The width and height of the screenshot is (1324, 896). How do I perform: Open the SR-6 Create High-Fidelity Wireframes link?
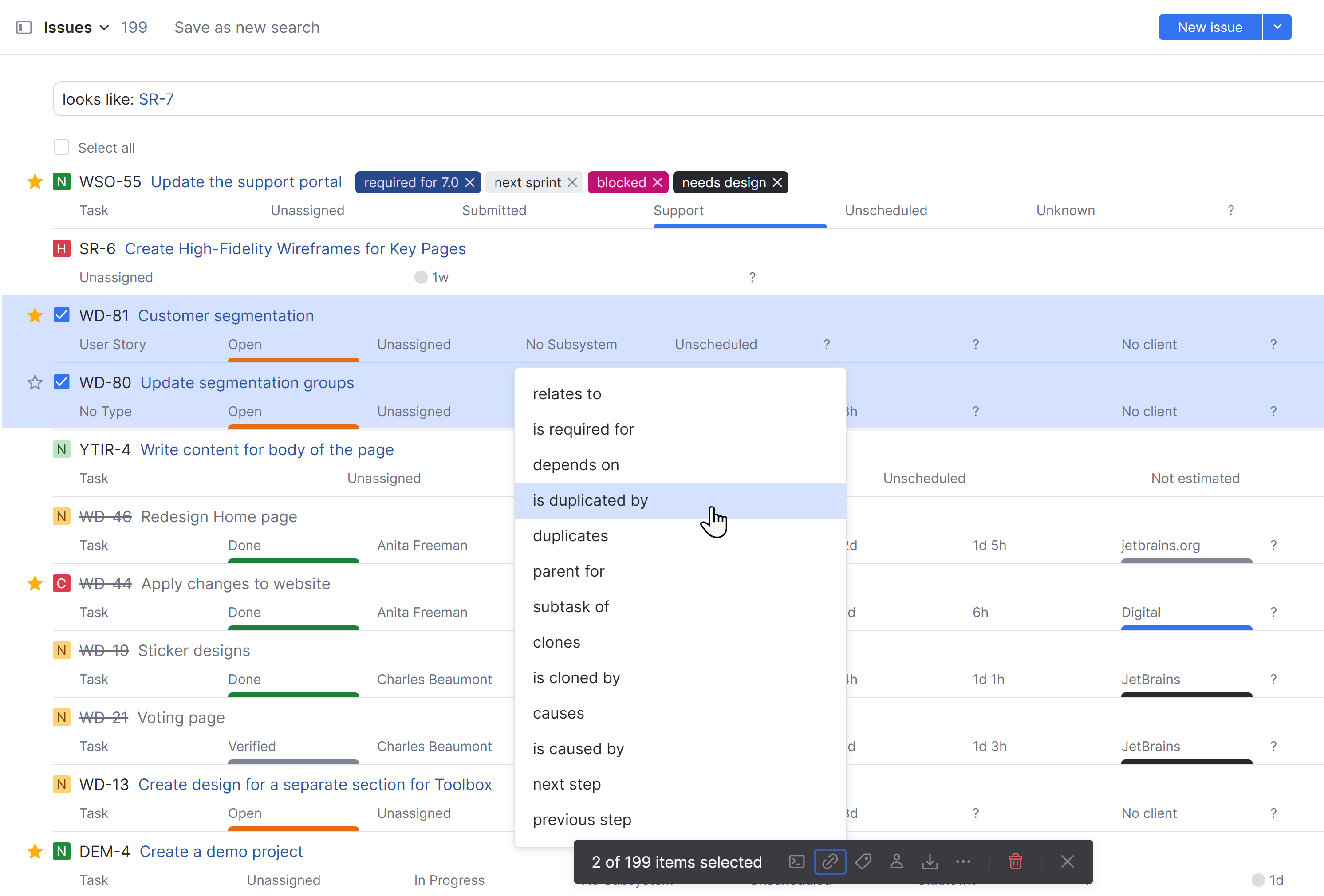(295, 248)
